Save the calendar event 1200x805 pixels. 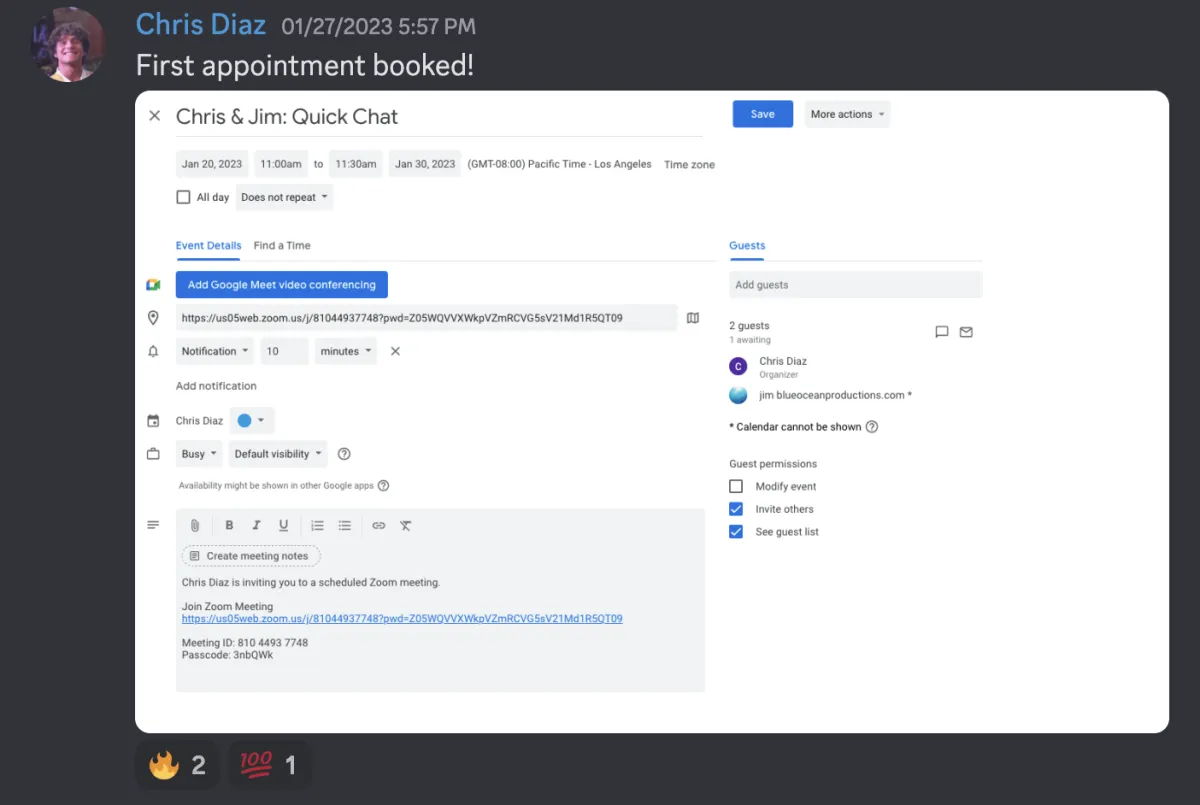point(763,114)
